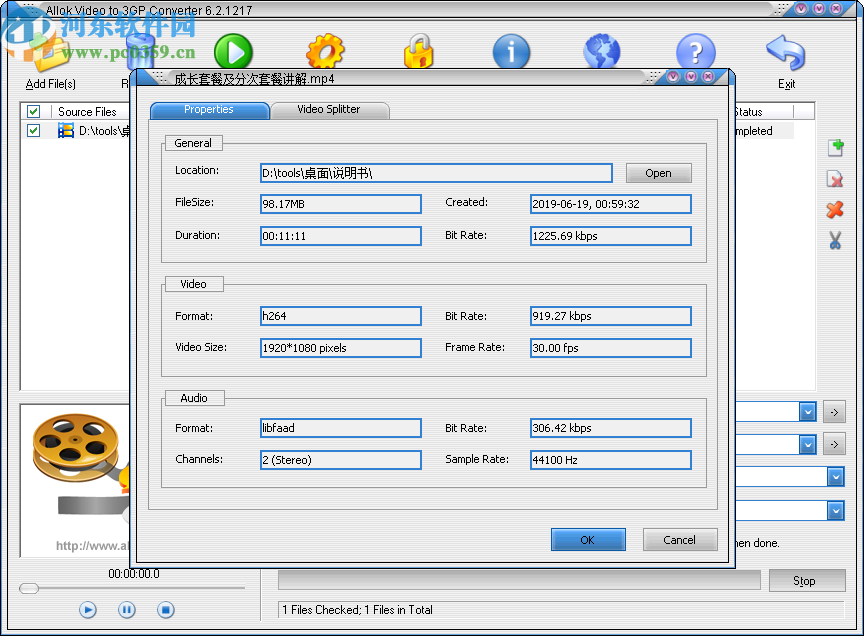Screen dimensions: 864x636
Task: Open program info with the 'i' icon
Action: [511, 51]
